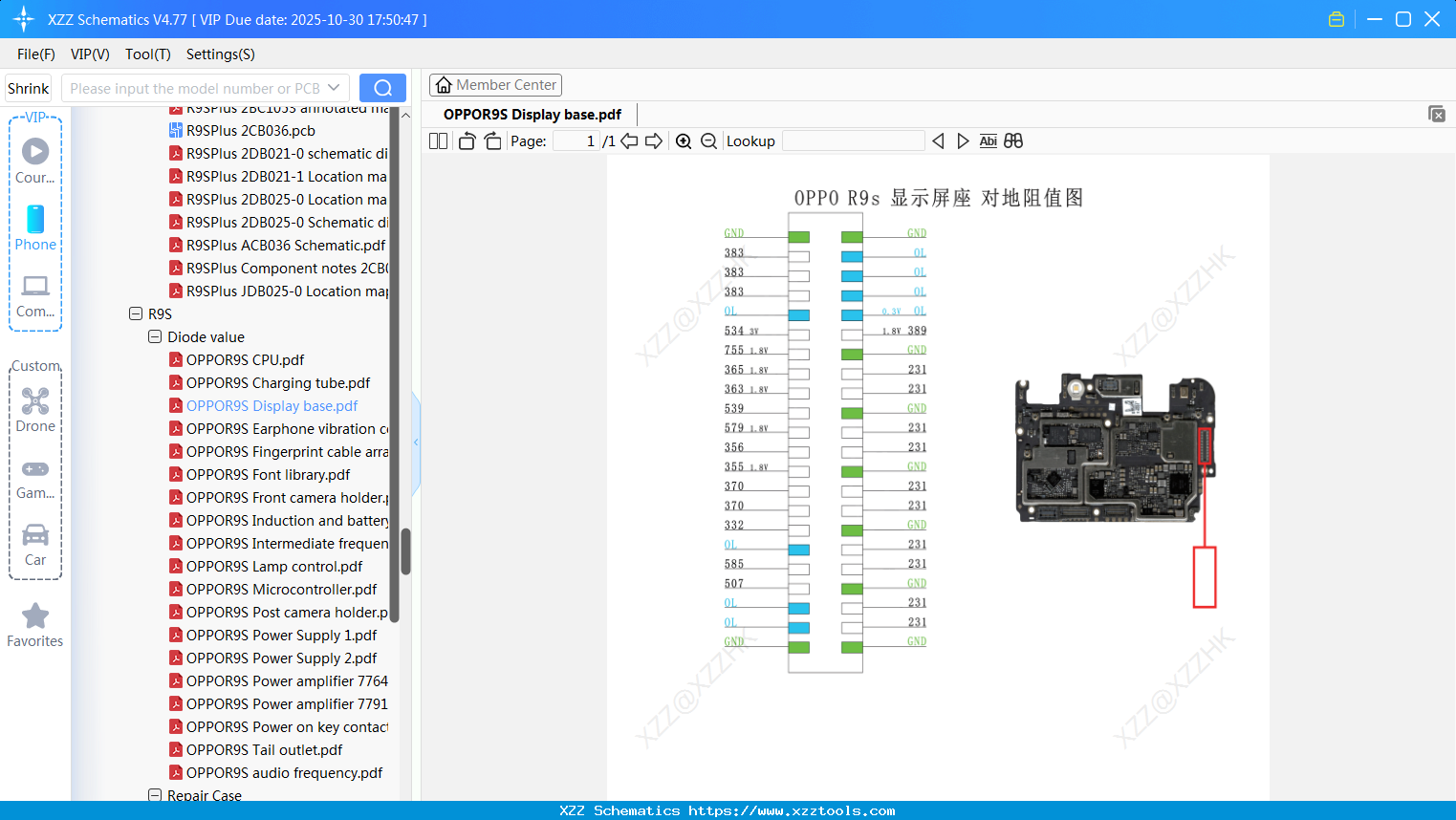Viewport: 1456px width, 820px height.
Task: Open the Settings(S) menu
Action: tap(221, 54)
